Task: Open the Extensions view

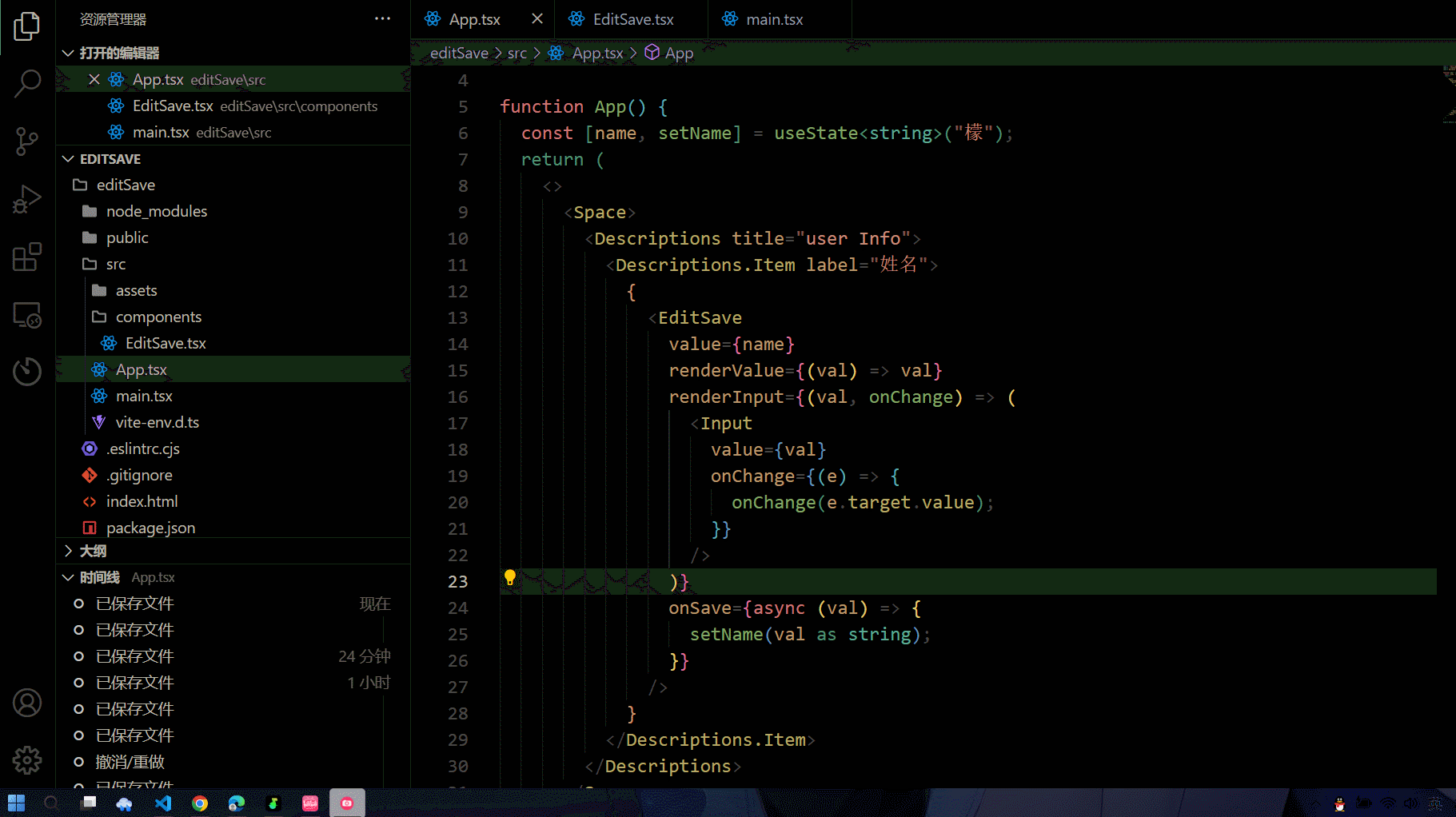Action: pos(27,257)
